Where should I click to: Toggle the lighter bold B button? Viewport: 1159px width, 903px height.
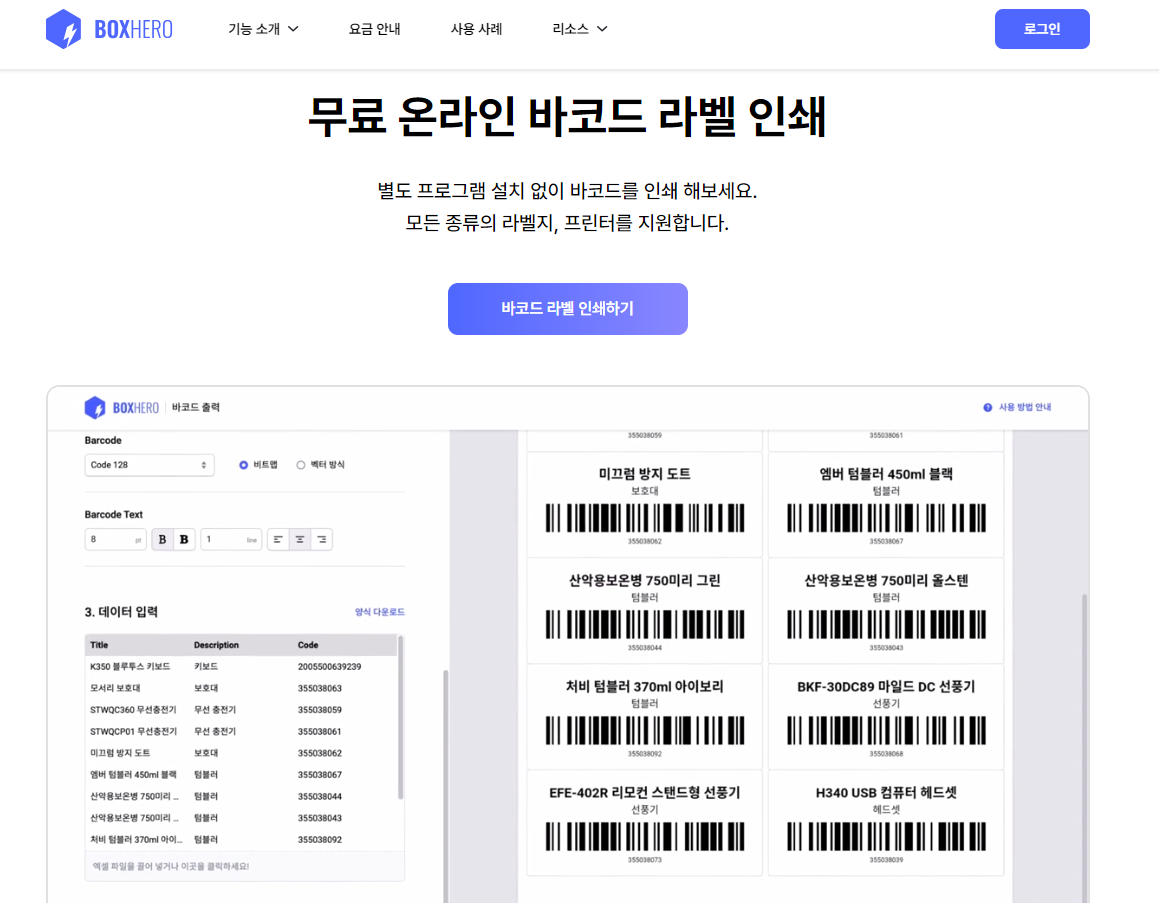coord(162,539)
